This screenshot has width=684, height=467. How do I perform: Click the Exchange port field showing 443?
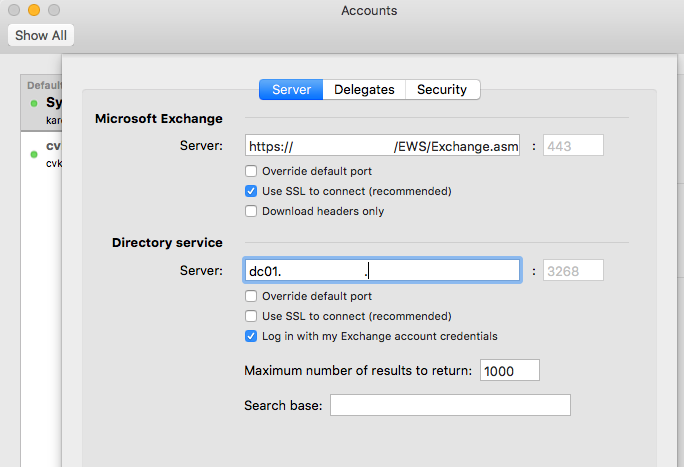[x=573, y=146]
